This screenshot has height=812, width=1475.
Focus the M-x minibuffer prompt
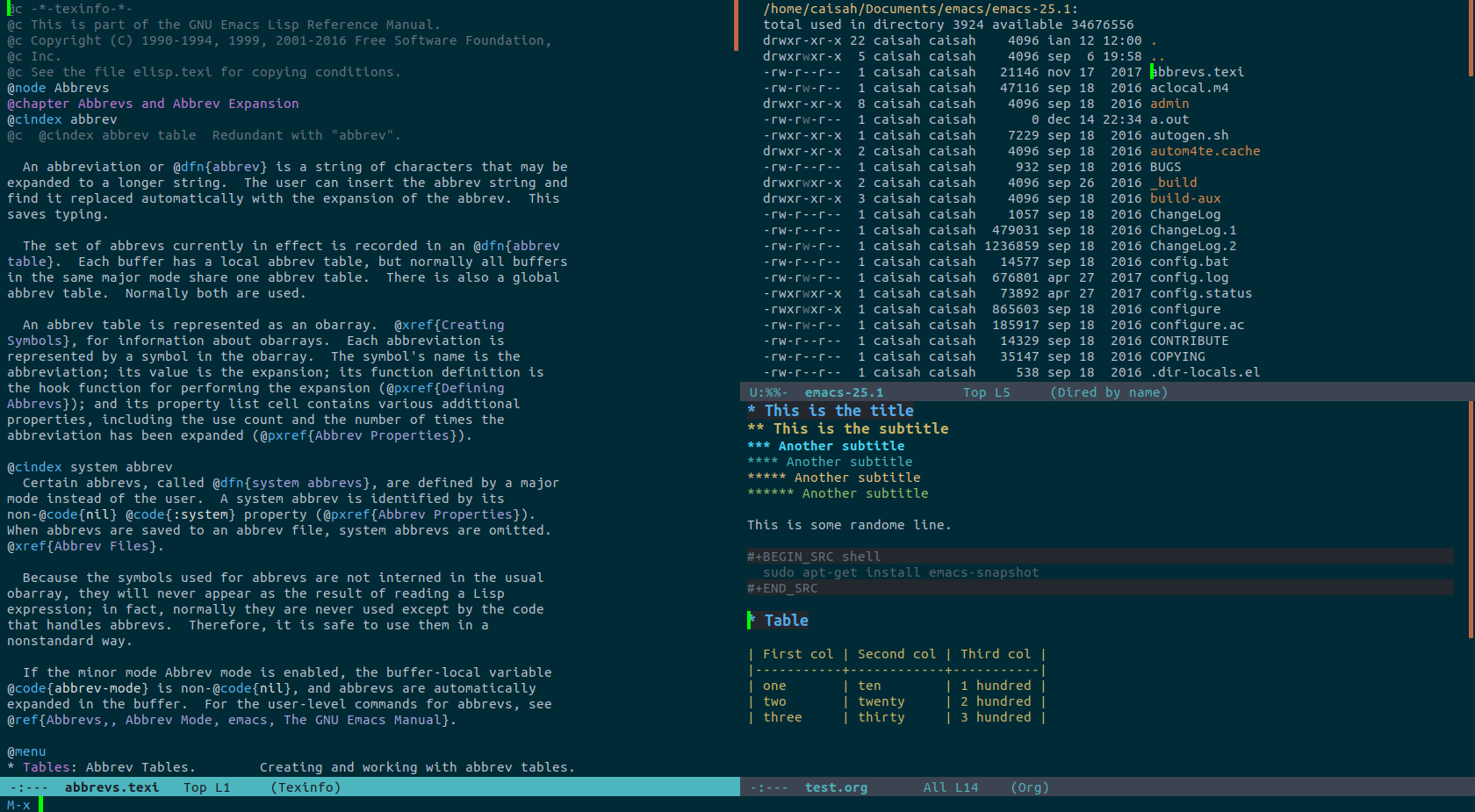18,804
